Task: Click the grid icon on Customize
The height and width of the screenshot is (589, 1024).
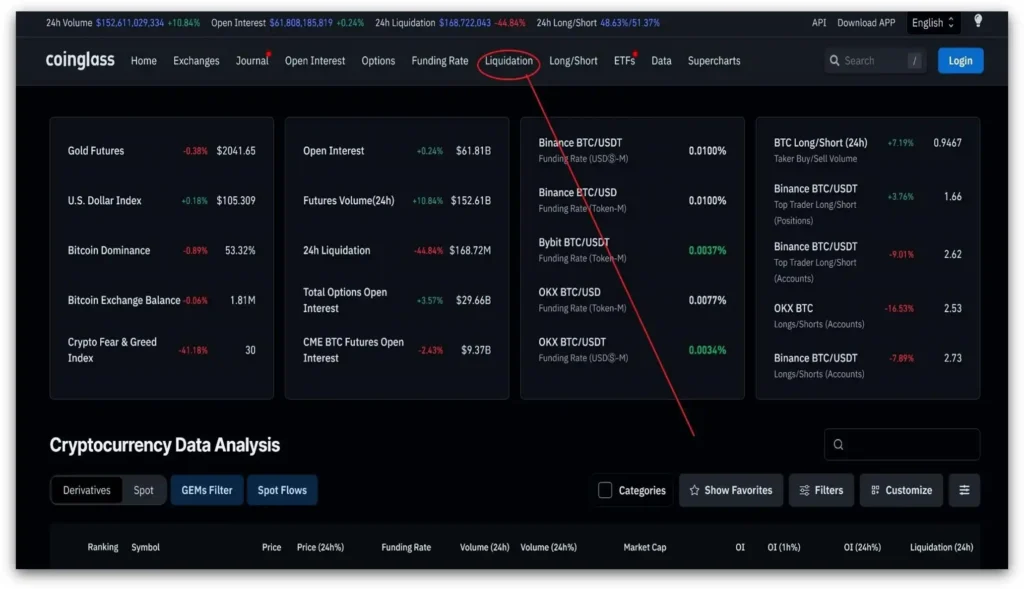Action: coord(875,490)
